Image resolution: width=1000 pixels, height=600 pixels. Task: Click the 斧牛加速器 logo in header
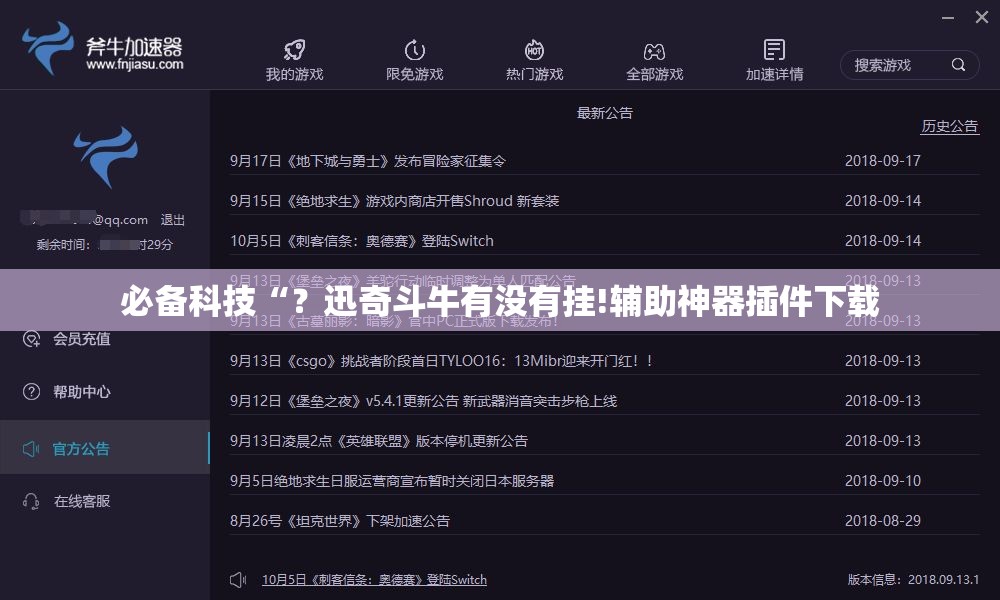(103, 49)
